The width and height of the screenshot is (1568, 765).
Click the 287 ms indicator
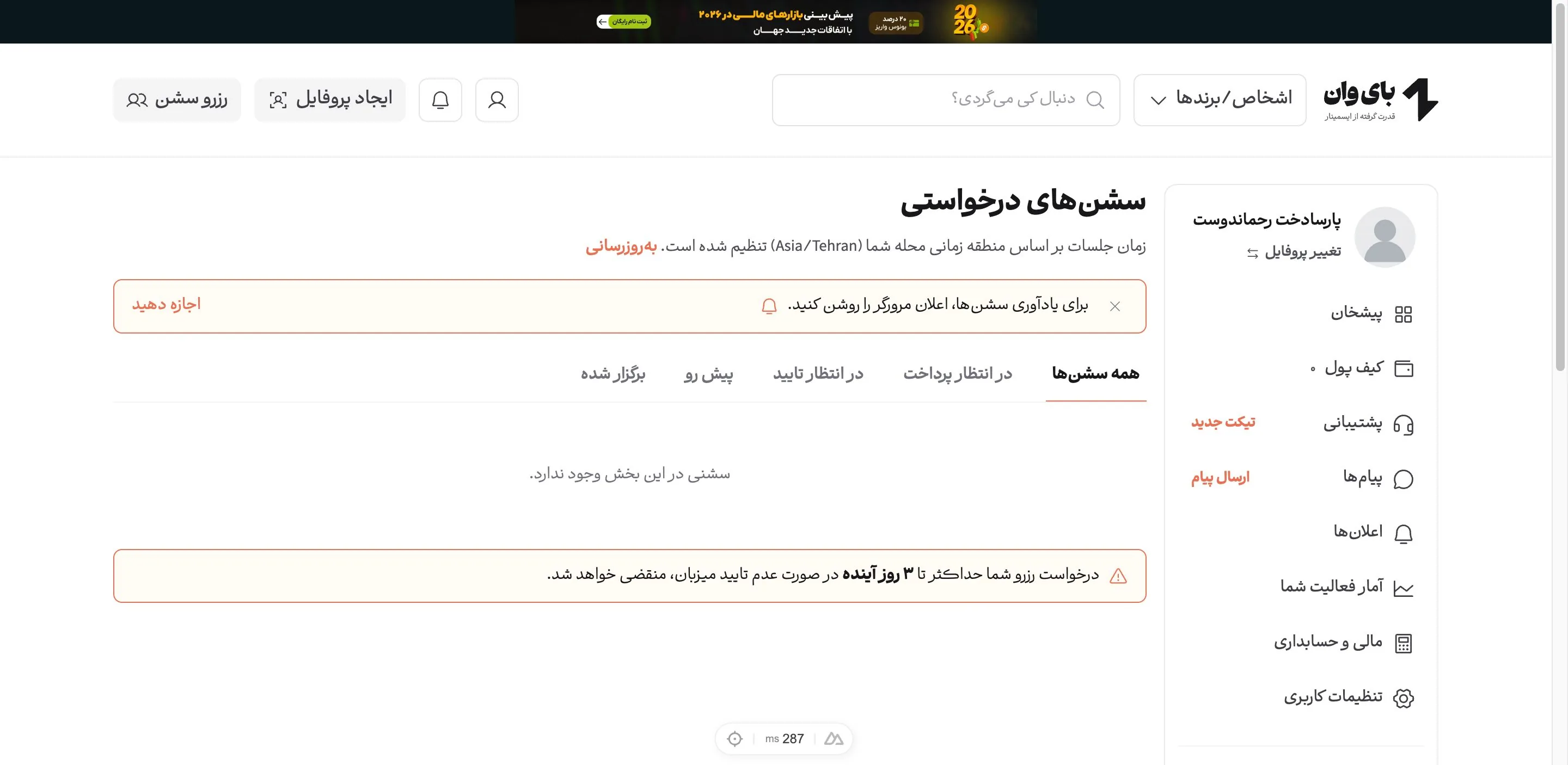pos(785,738)
